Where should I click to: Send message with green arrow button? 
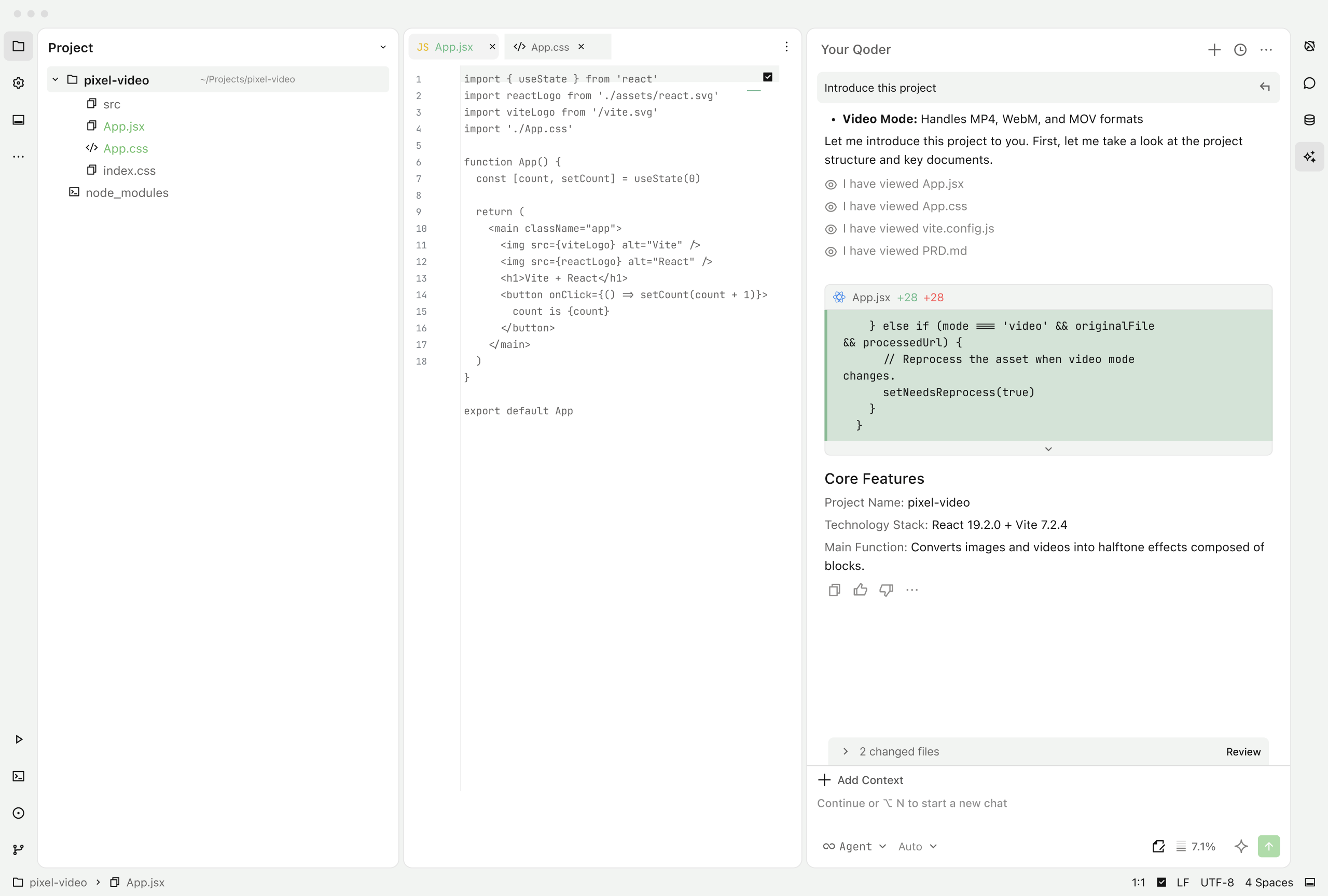[1268, 846]
